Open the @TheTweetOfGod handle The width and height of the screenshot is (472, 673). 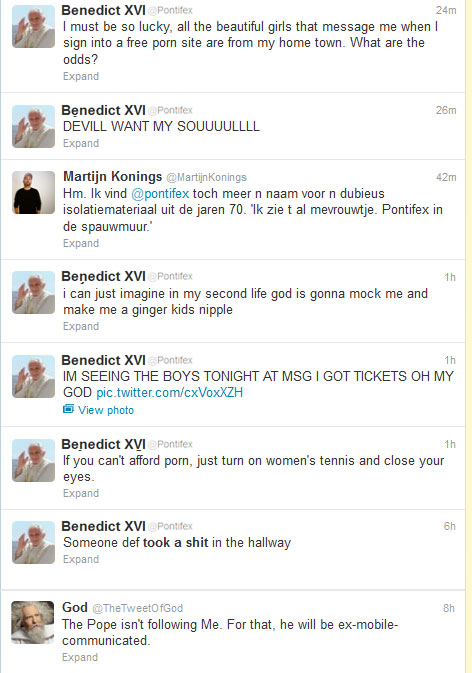[x=137, y=608]
